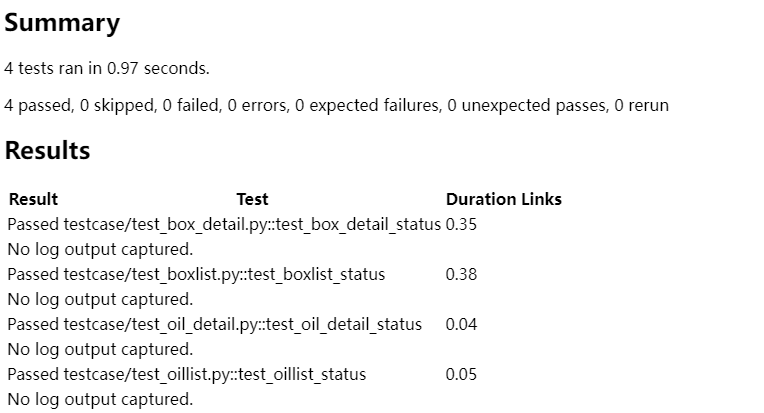Sort by the Test column header
The image size is (764, 413).
(252, 199)
